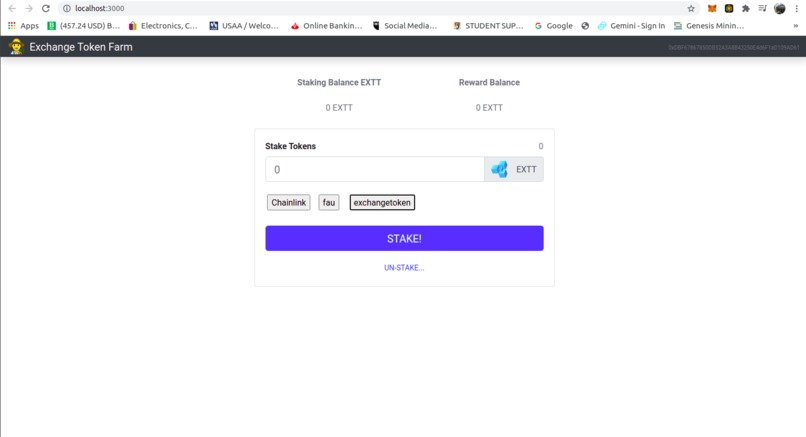Click the 0 EXTT staking balance value
The image size is (806, 437).
(x=339, y=107)
